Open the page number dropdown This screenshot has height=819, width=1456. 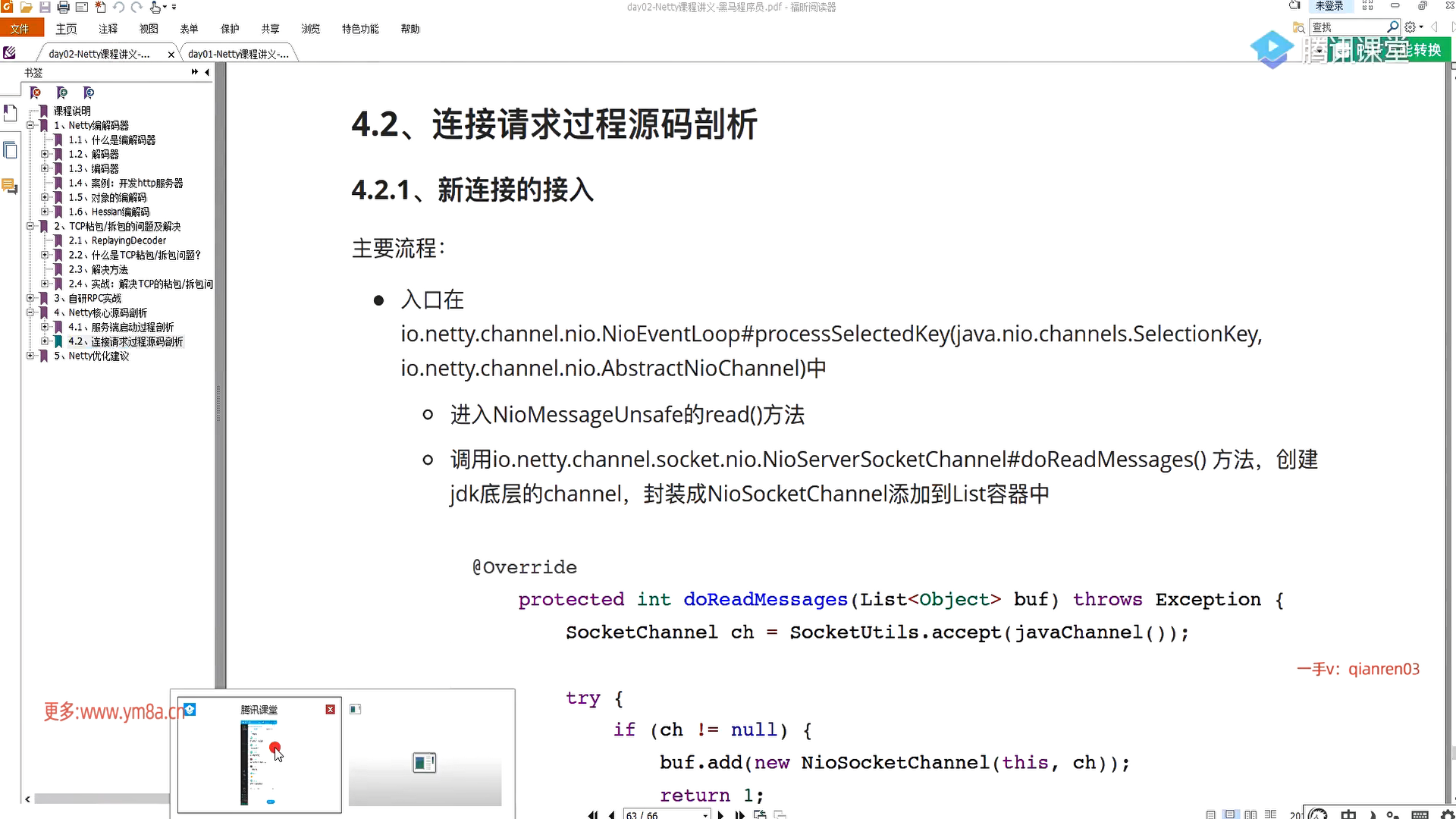(x=705, y=814)
